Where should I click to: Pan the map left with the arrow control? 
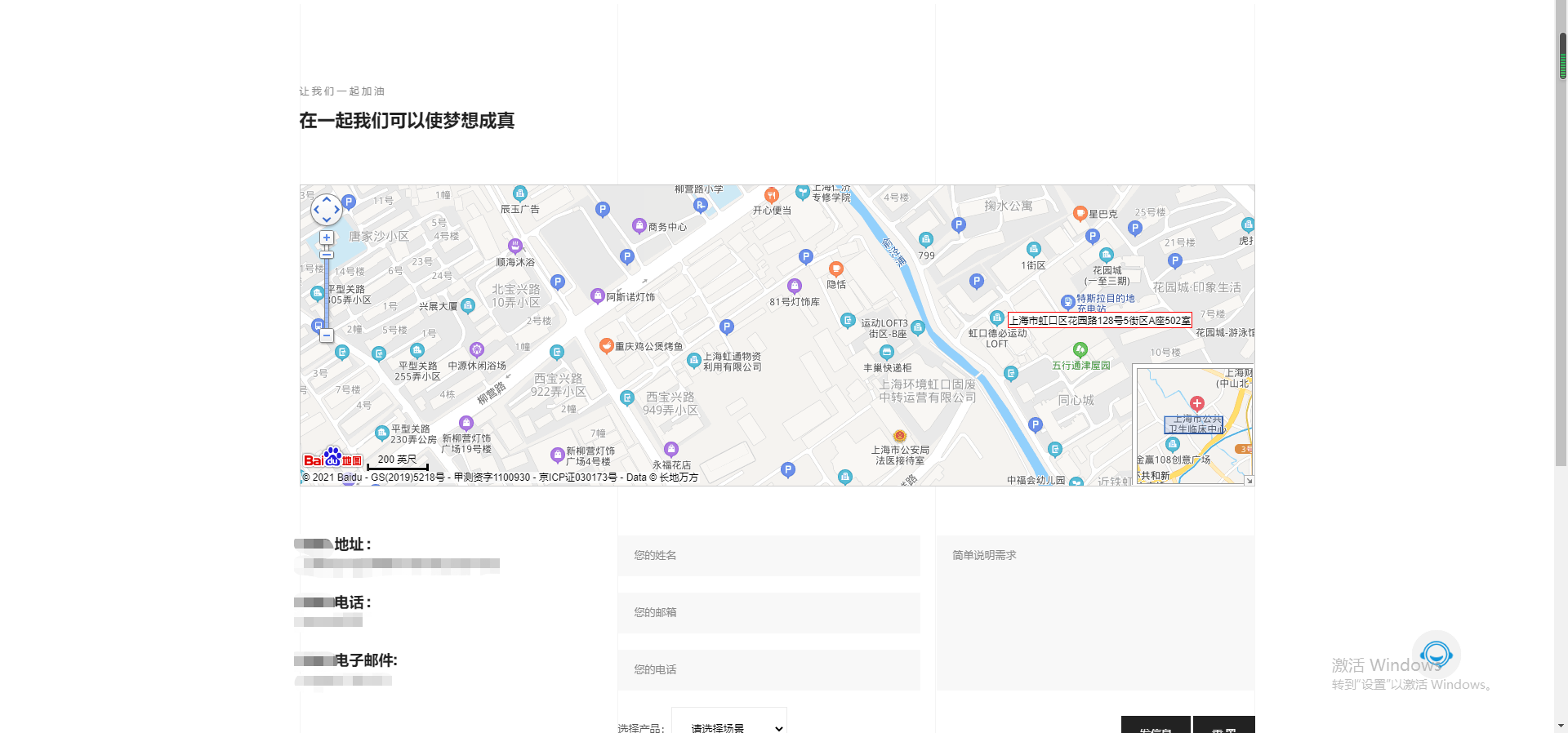[317, 210]
